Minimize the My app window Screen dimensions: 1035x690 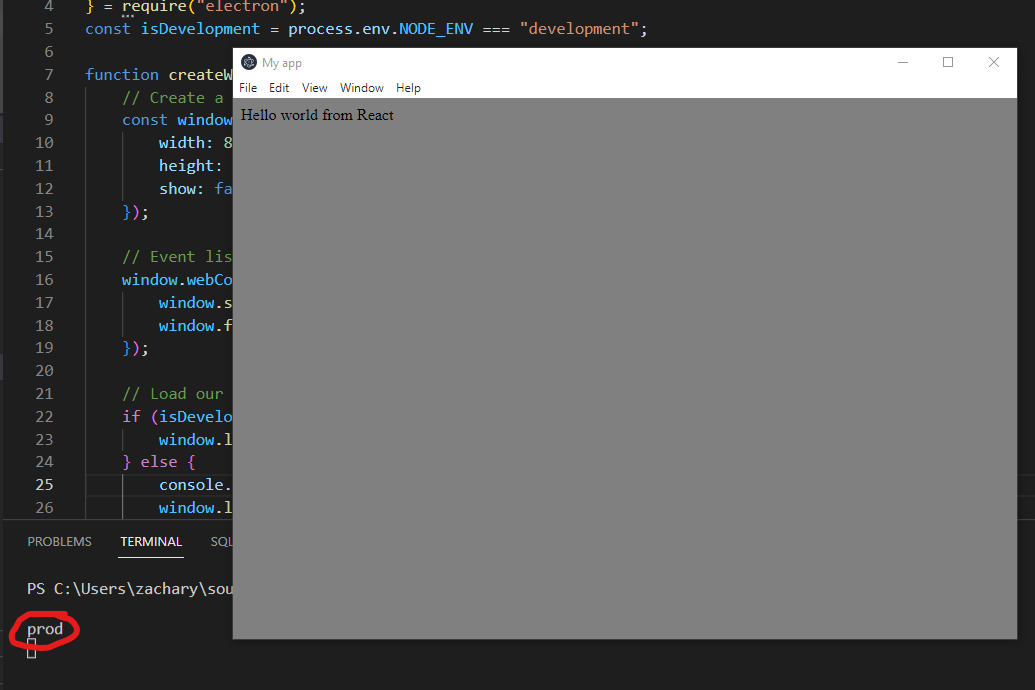pyautogui.click(x=903, y=62)
